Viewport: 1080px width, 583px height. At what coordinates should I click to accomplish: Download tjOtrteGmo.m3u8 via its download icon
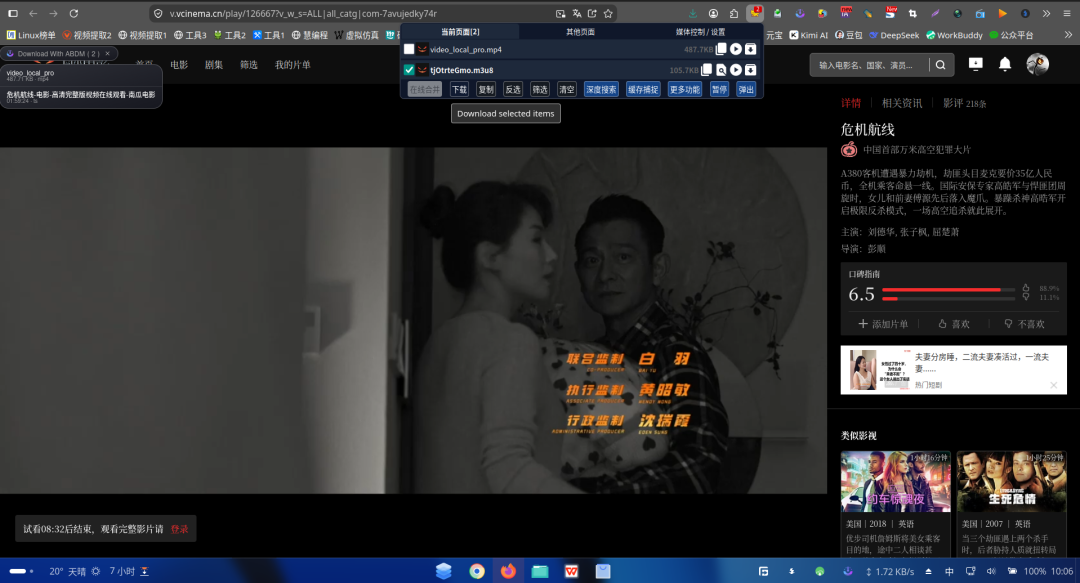(750, 70)
